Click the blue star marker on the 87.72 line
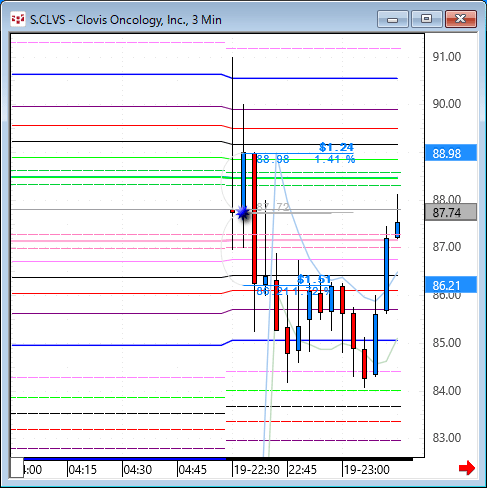Viewport: 487px width, 488px height. tap(243, 213)
